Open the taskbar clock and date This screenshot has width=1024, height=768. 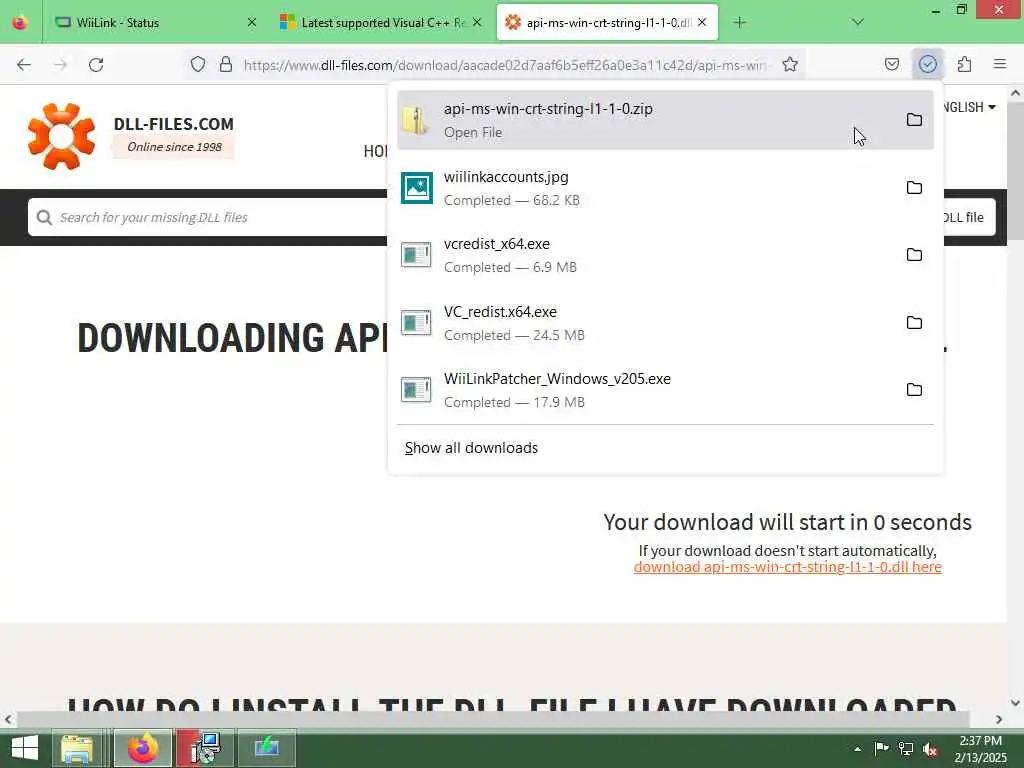[x=980, y=749]
